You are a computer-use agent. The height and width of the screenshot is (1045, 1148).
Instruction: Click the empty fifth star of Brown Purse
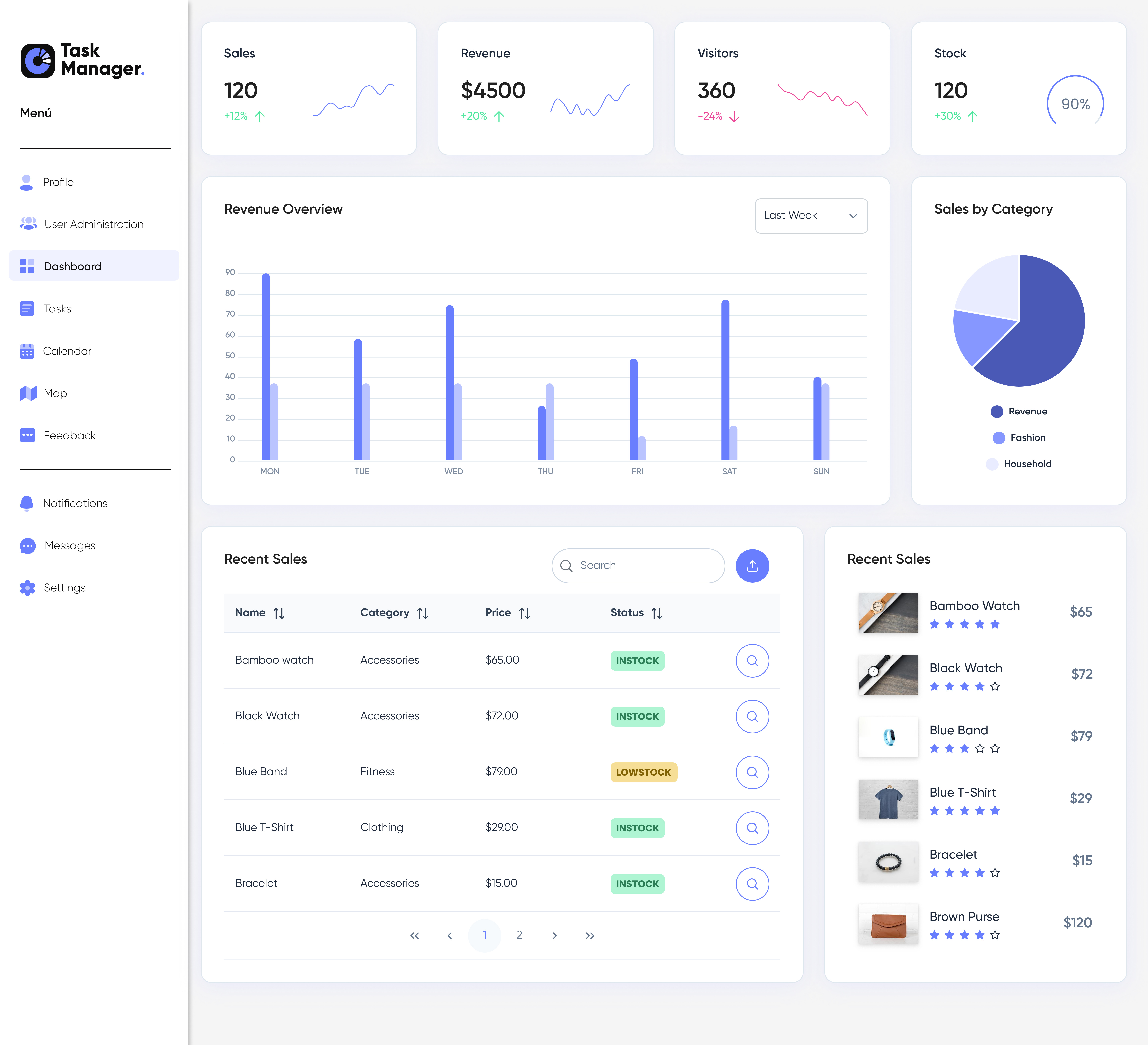tap(995, 935)
